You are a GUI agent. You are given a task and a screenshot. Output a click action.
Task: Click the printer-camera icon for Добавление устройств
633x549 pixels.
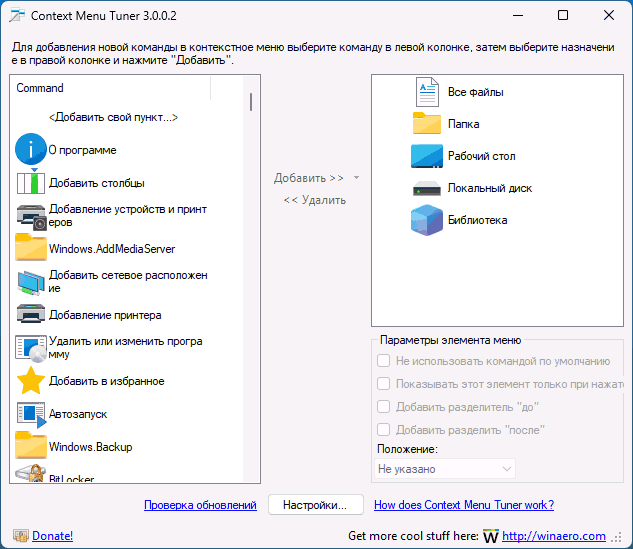[31, 216]
